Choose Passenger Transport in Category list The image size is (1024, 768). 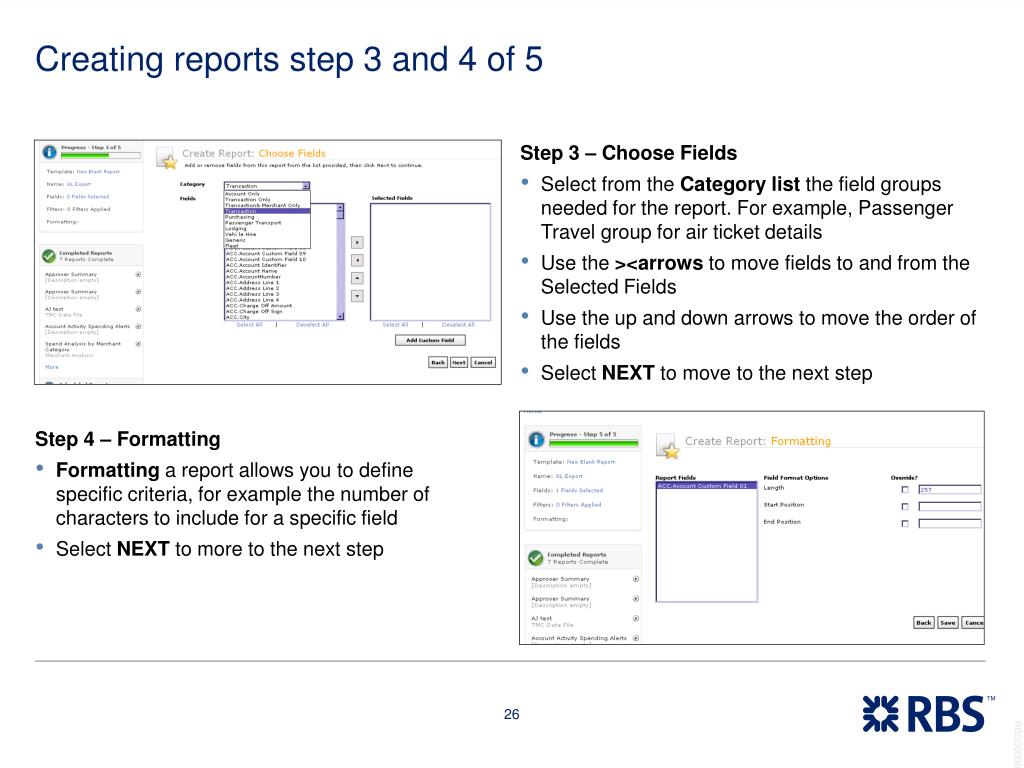pyautogui.click(x=253, y=223)
